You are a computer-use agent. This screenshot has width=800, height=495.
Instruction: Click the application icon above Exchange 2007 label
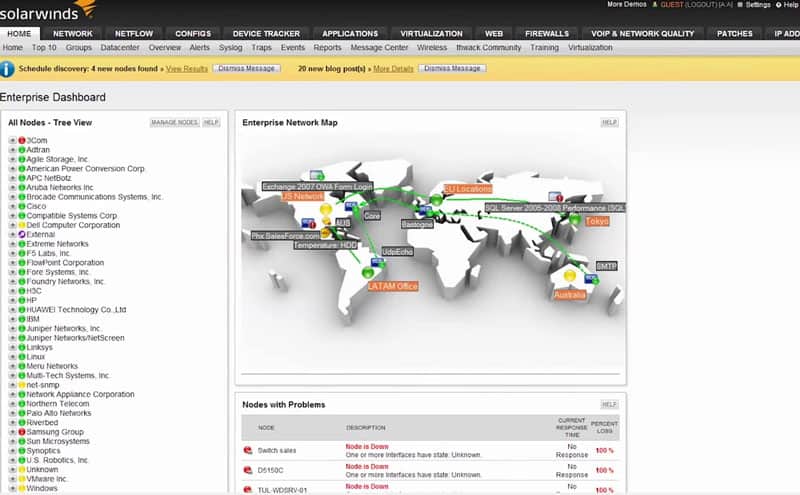[x=317, y=176]
